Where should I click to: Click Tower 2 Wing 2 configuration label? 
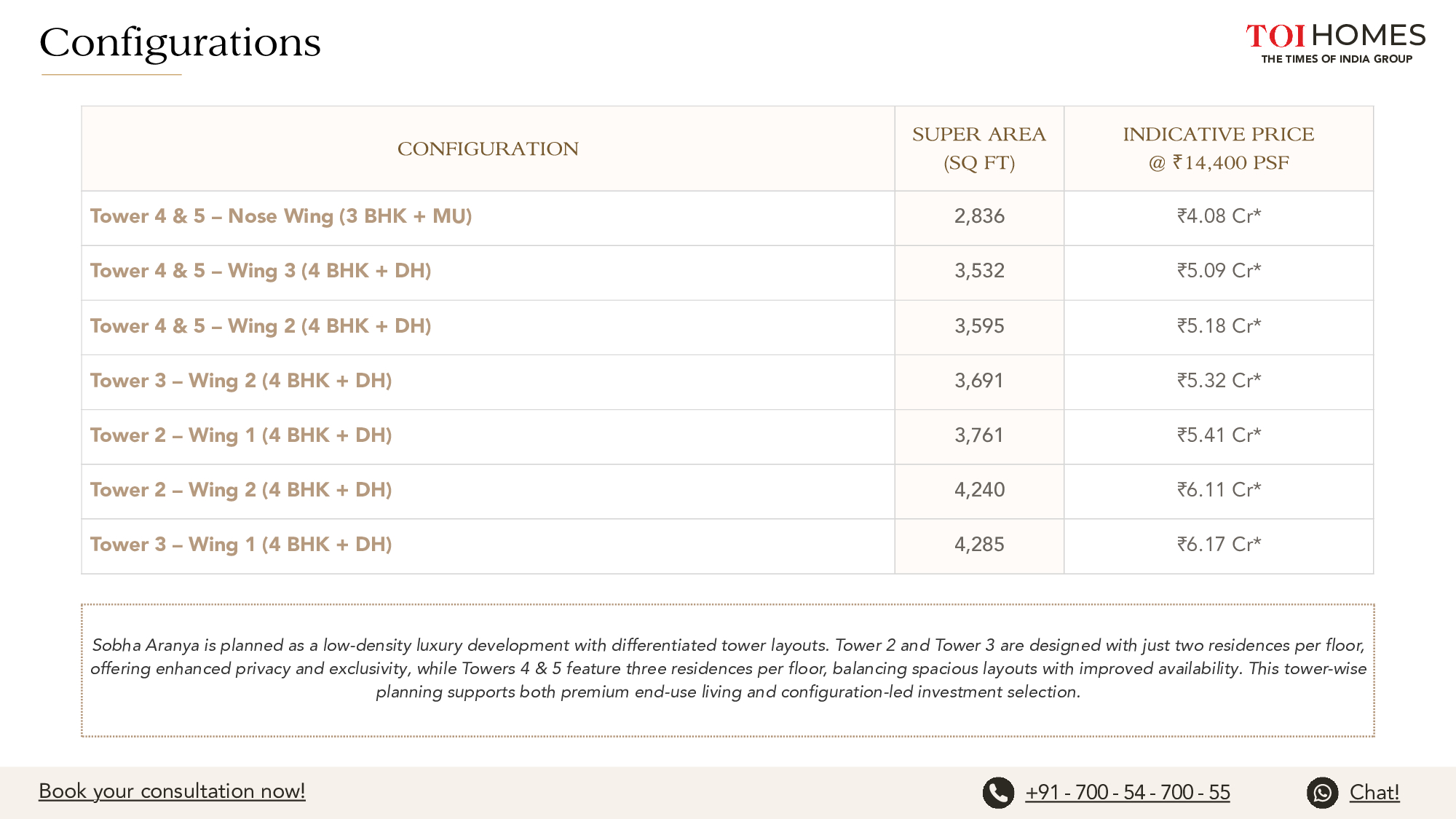click(x=241, y=490)
